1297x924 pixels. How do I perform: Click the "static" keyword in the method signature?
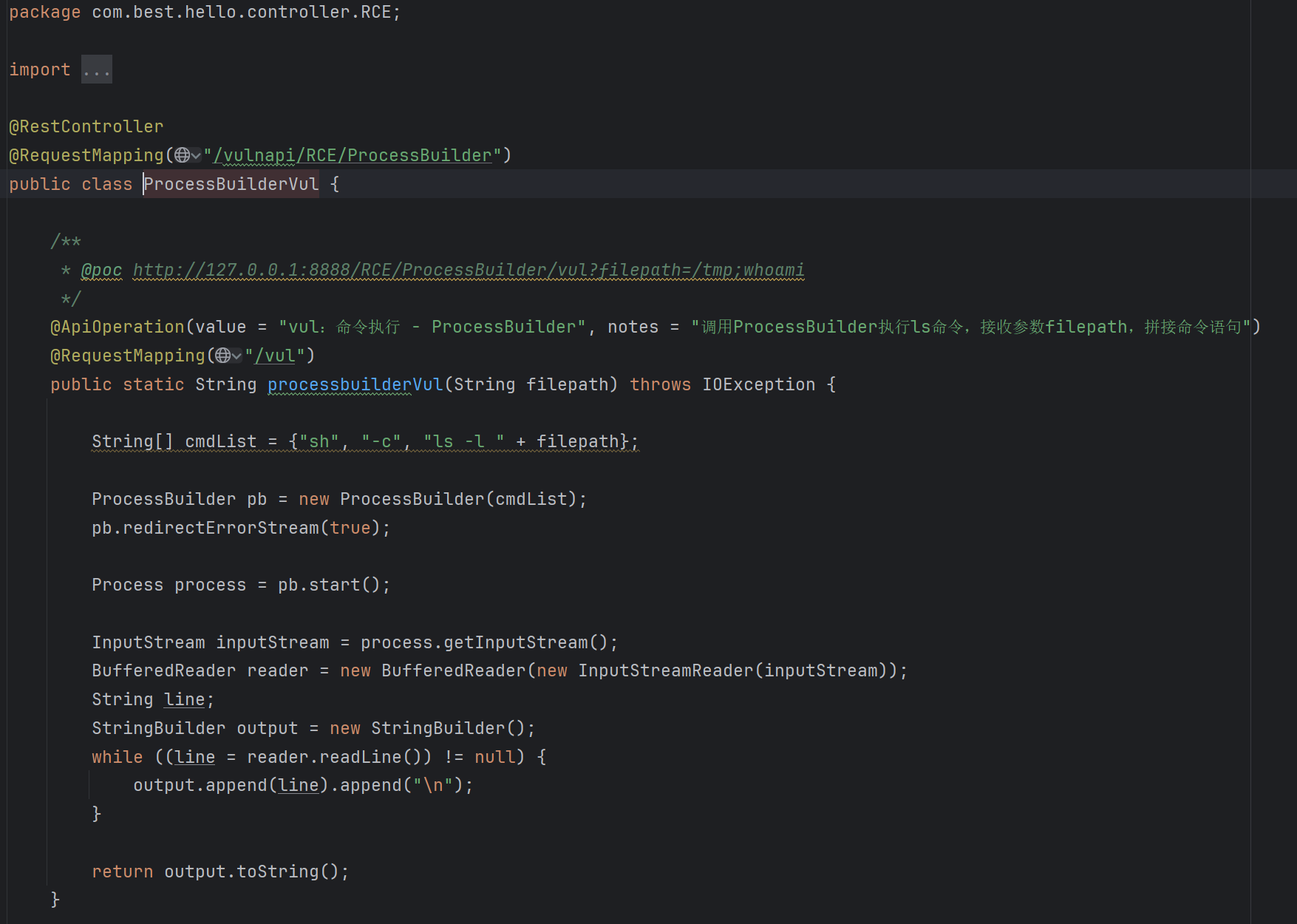coord(154,384)
